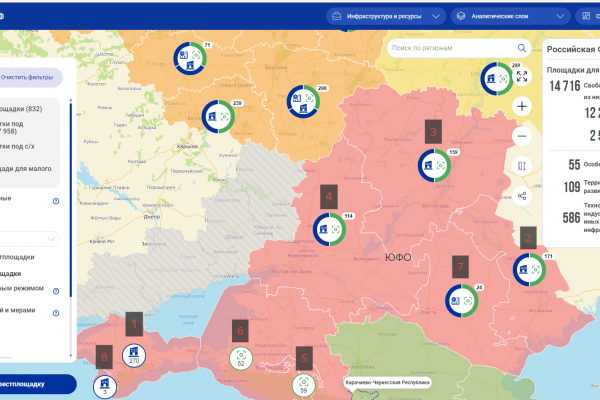Click the Харьков city label on map
This screenshot has width=600, height=400.
click(x=188, y=147)
